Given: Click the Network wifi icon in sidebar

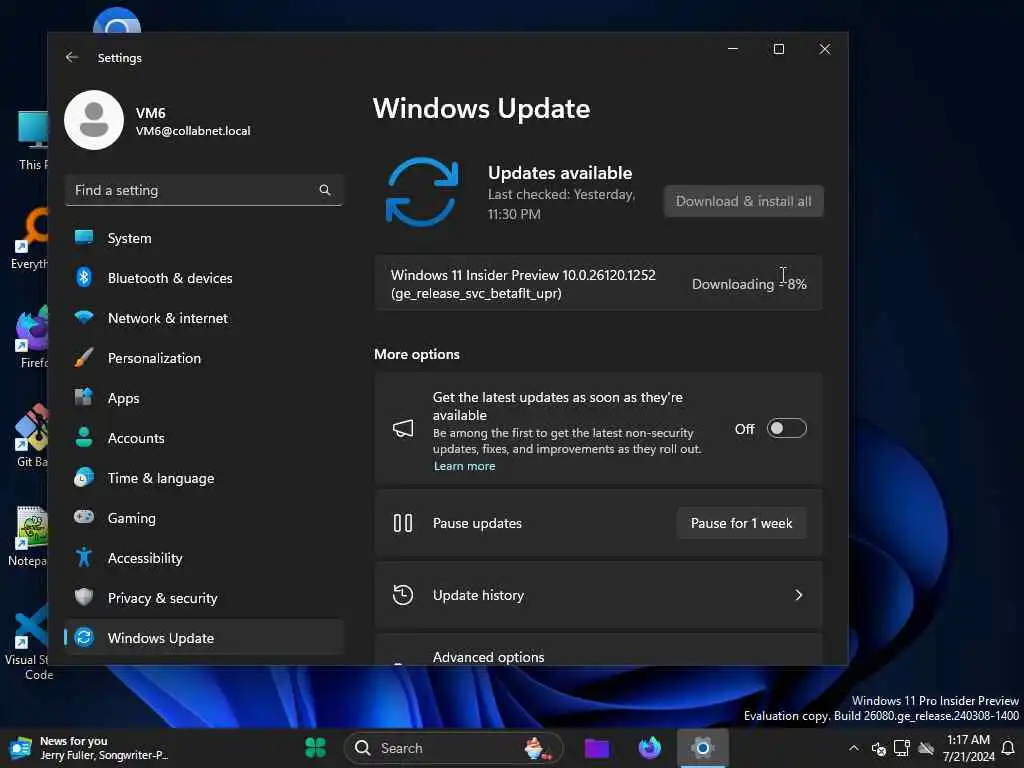Looking at the screenshot, I should [x=84, y=317].
